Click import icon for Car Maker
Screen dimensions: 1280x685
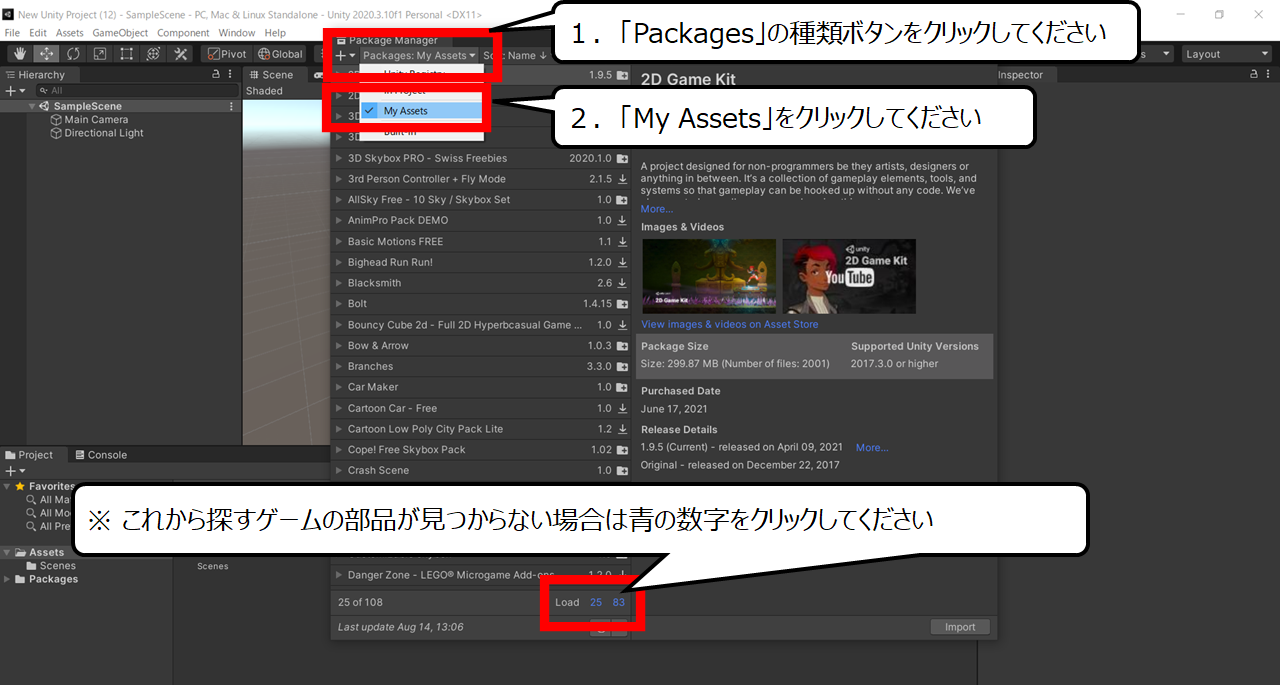622,388
